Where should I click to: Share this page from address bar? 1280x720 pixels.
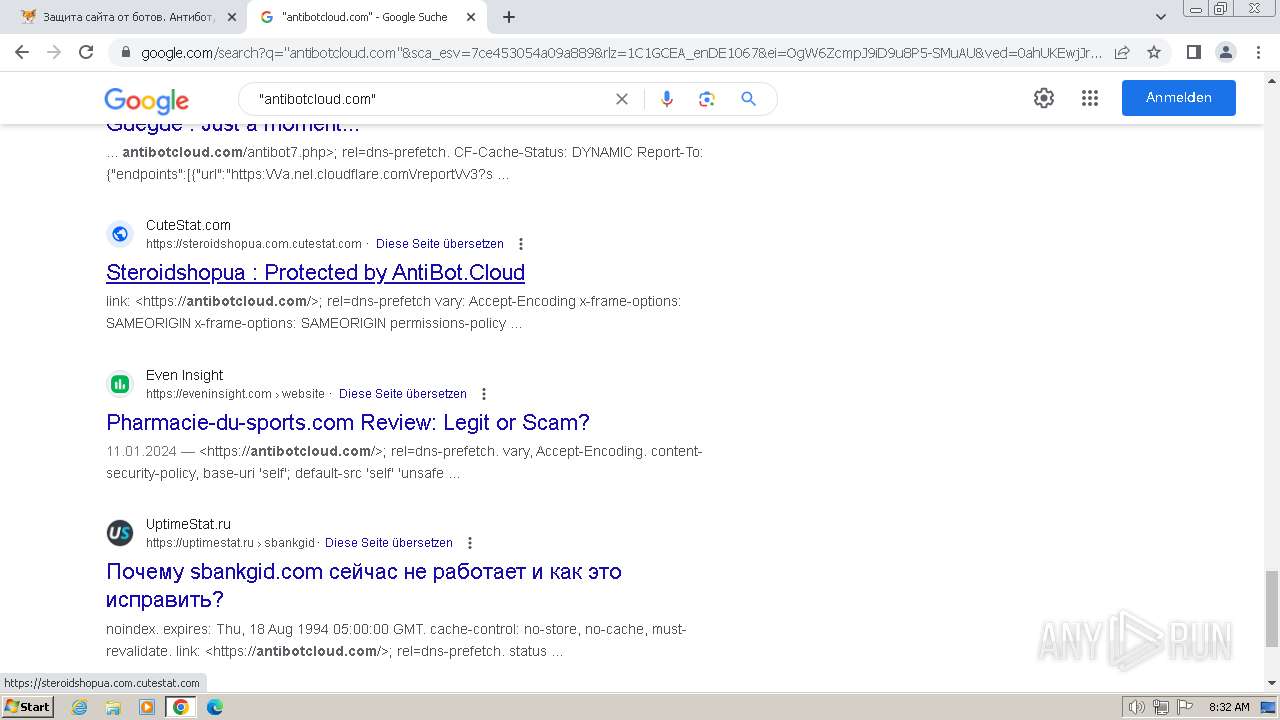tap(1122, 52)
